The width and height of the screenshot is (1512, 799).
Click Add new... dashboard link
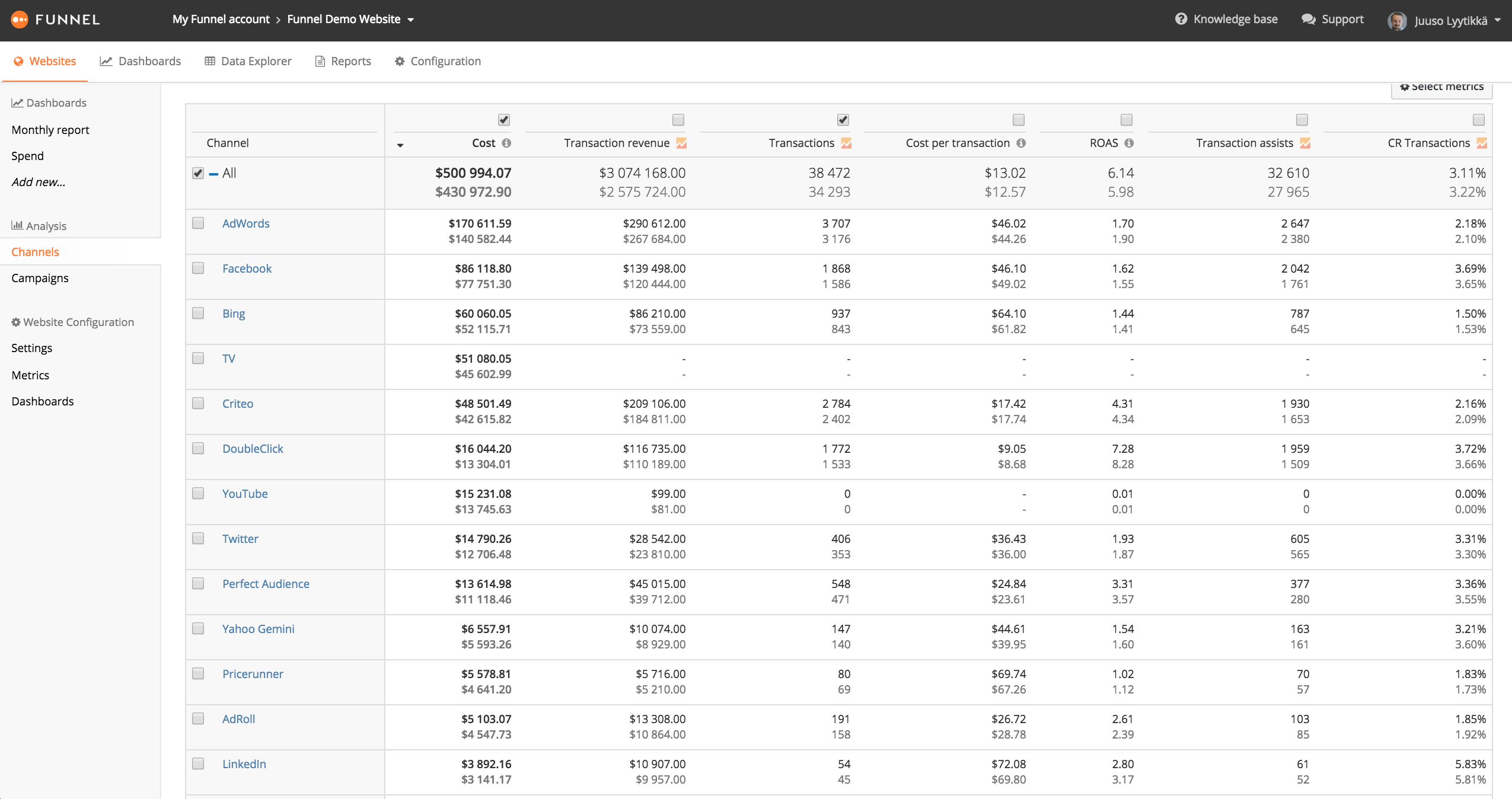click(39, 182)
